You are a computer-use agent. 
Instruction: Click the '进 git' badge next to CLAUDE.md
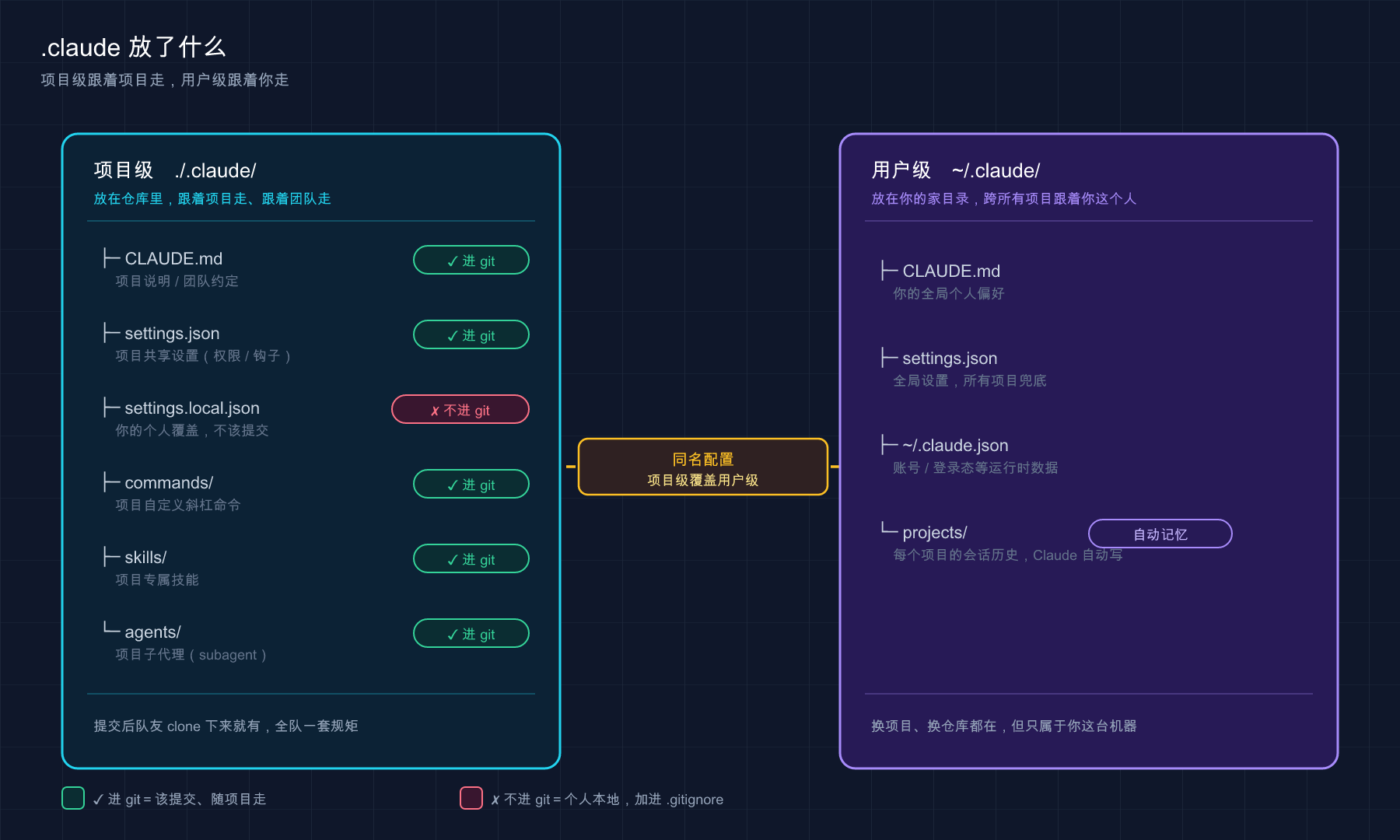(471, 261)
